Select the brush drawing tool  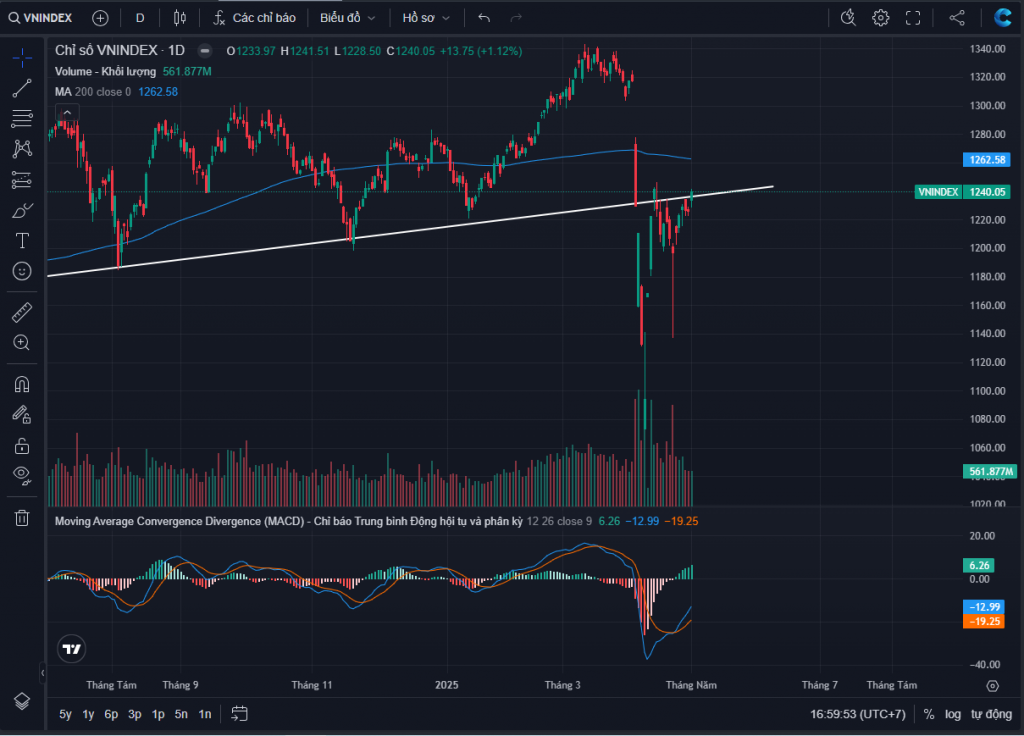(22, 210)
